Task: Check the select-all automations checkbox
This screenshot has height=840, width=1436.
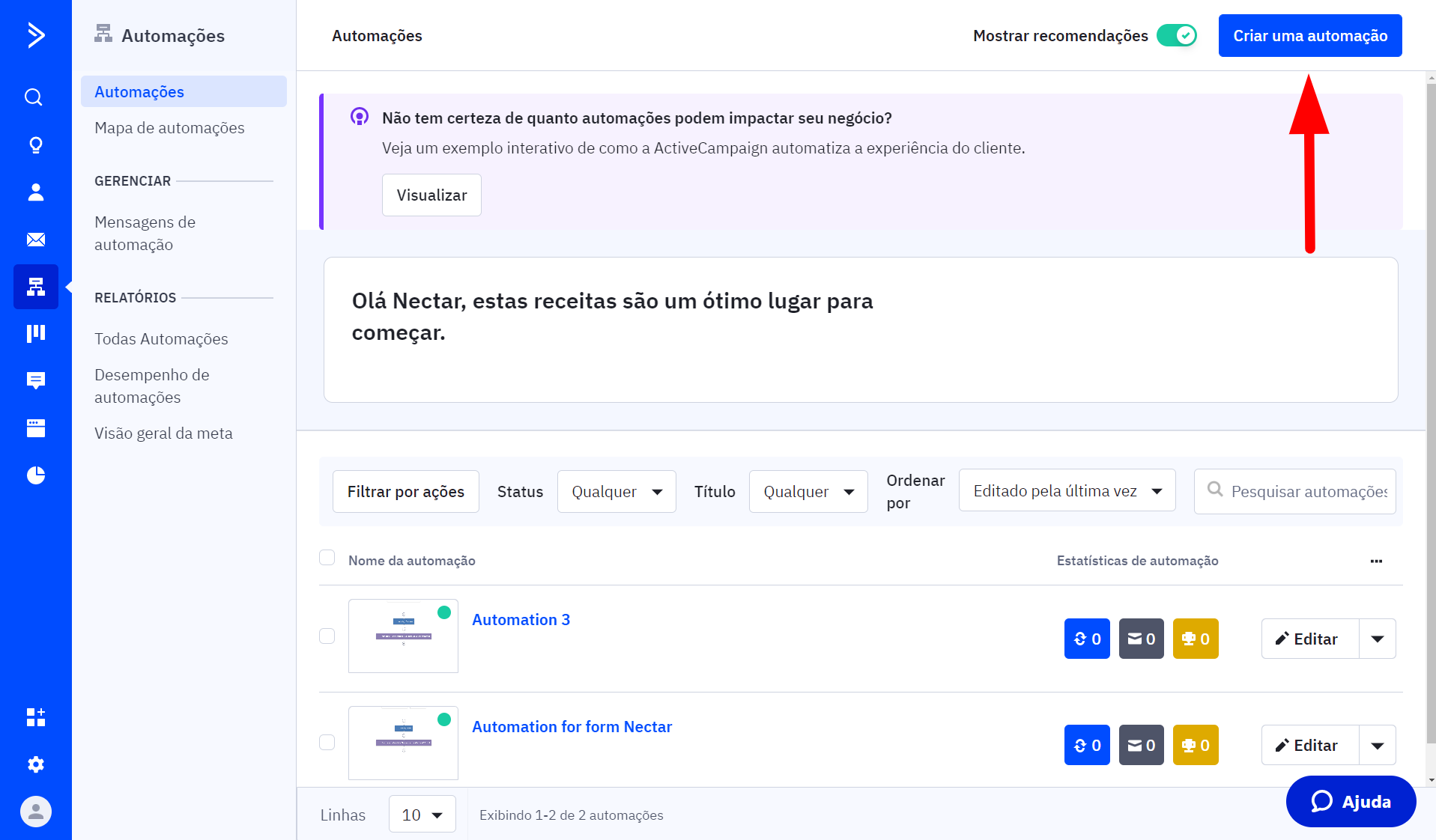Action: tap(327, 558)
